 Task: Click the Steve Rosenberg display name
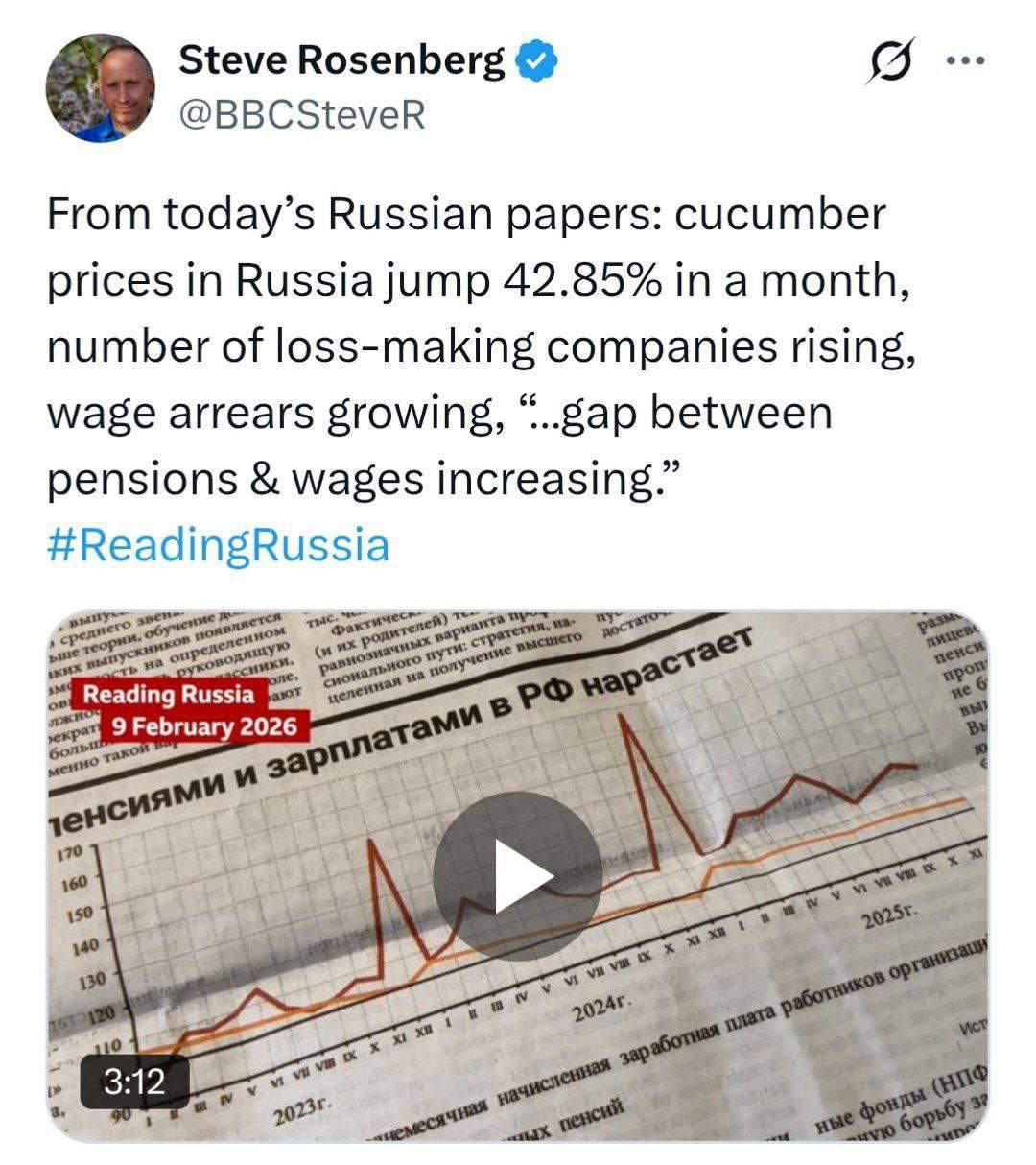coord(341,61)
